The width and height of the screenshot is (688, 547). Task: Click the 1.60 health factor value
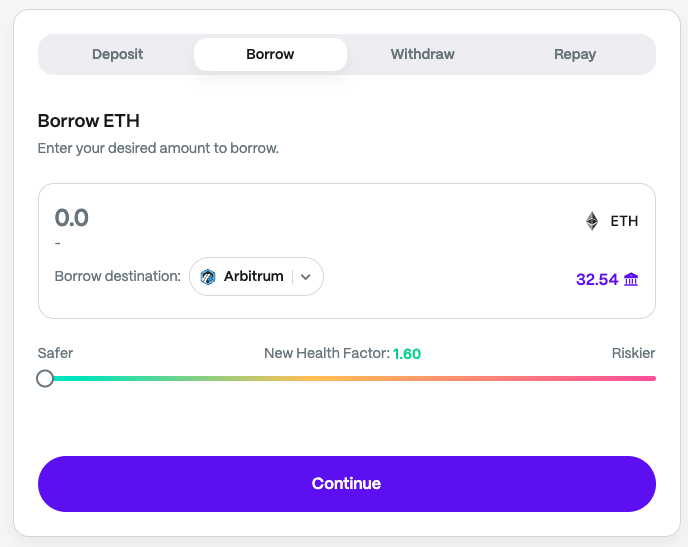tap(407, 354)
